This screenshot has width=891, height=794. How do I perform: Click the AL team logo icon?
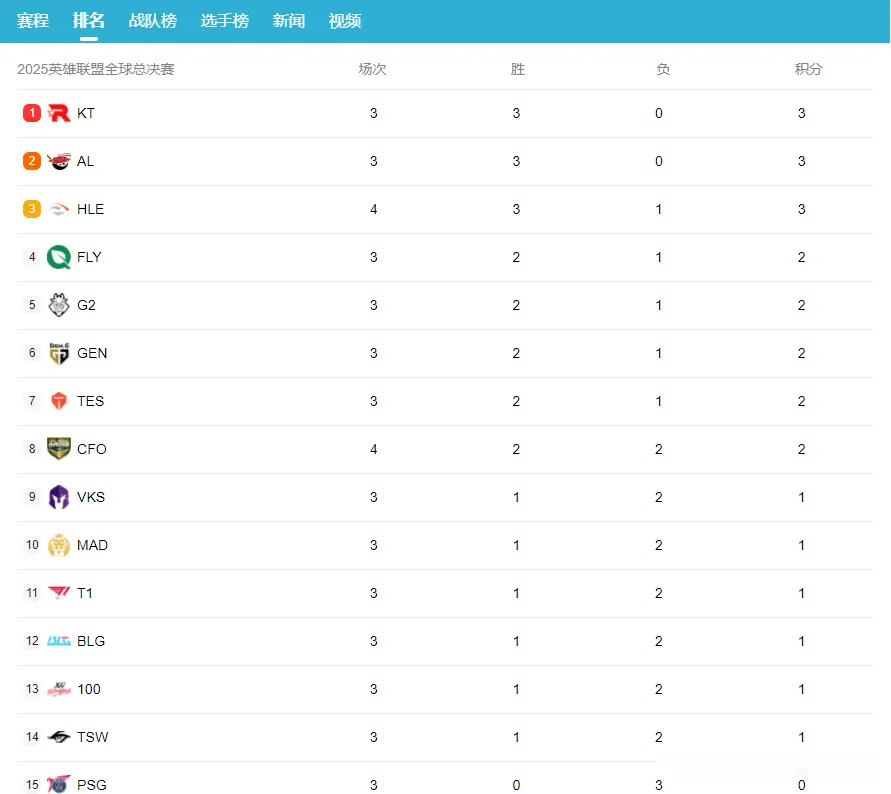point(59,161)
